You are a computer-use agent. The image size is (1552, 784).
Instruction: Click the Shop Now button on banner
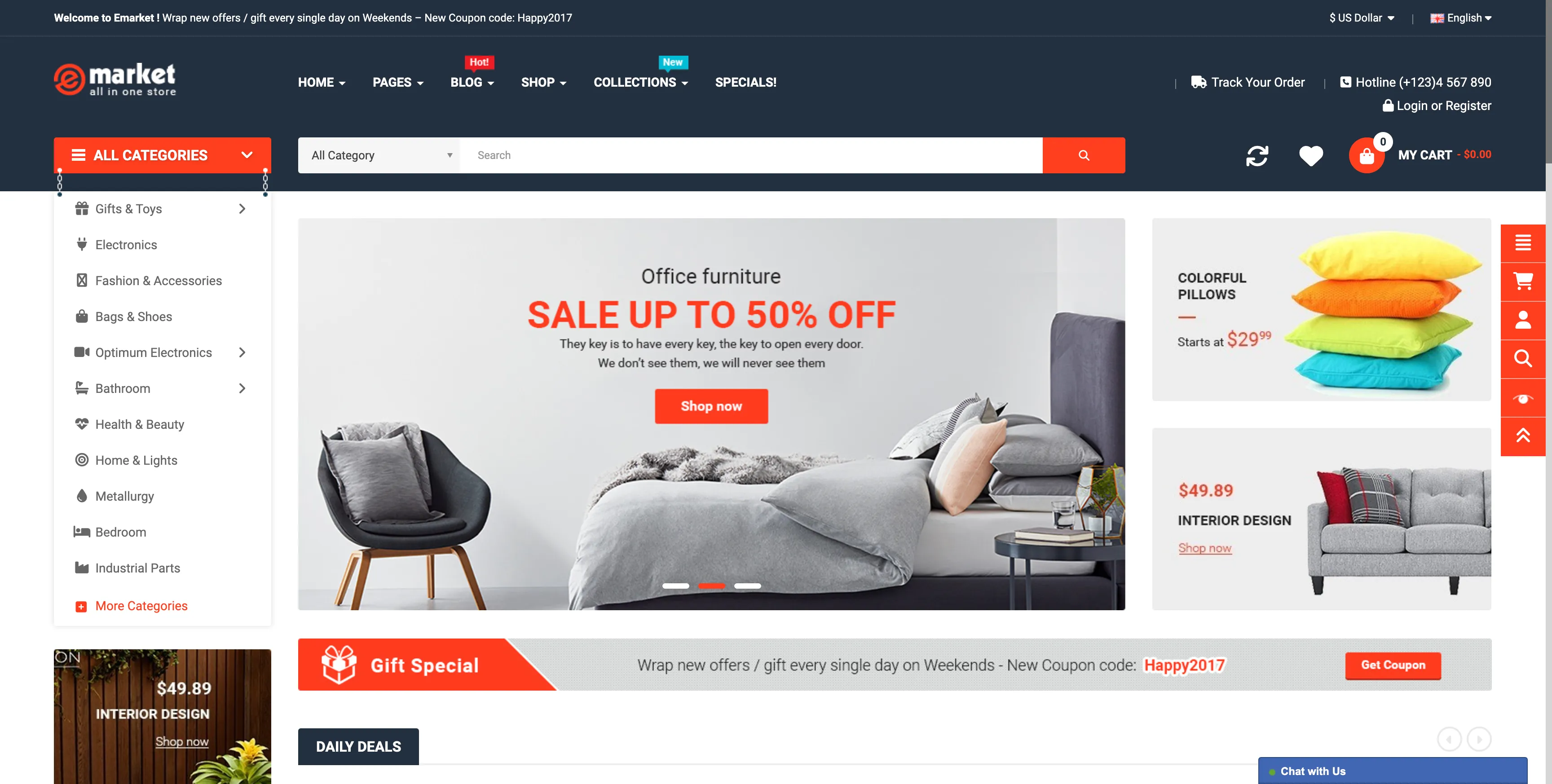point(712,405)
